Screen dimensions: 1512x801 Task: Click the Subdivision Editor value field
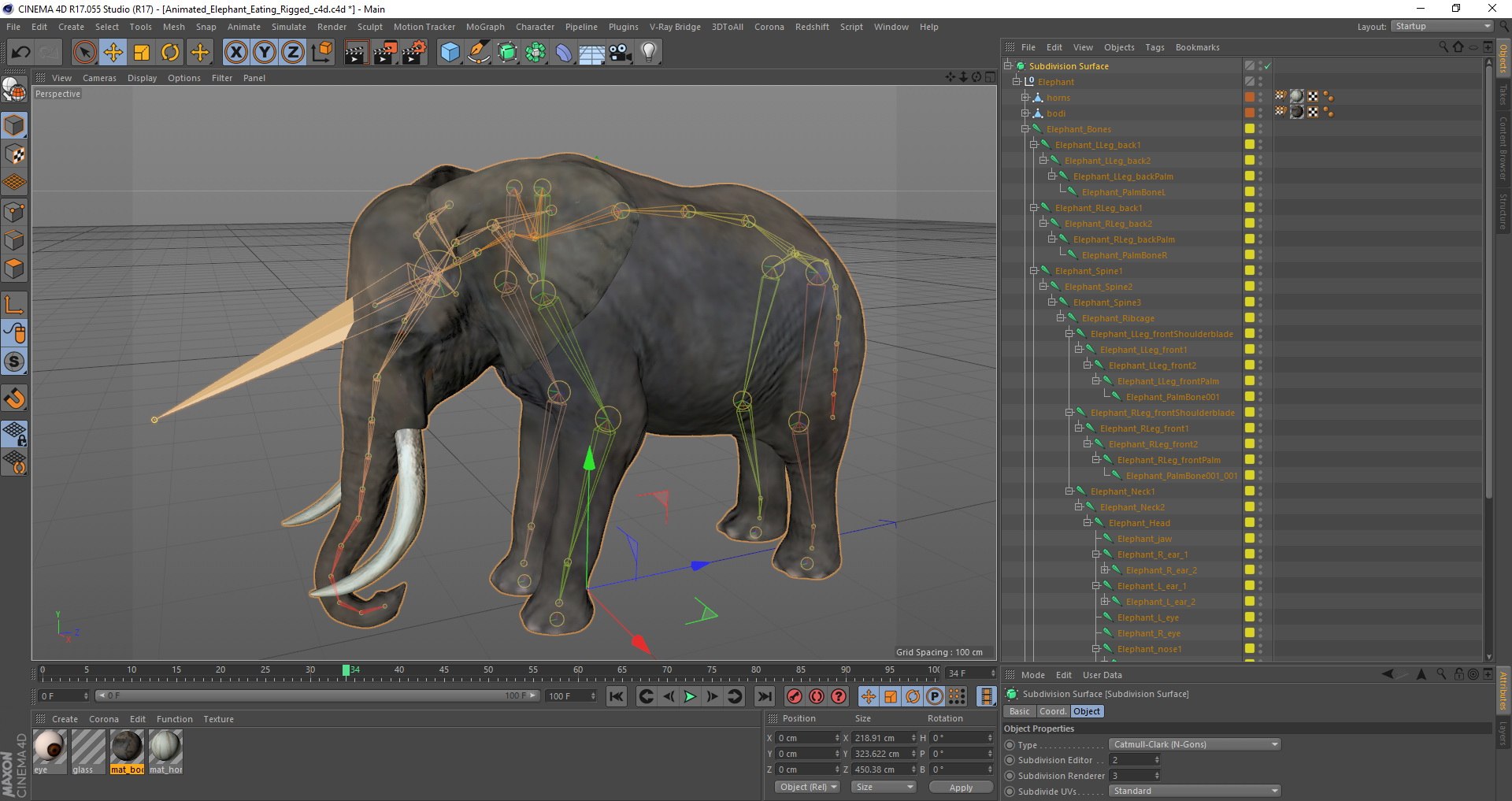pyautogui.click(x=1134, y=760)
